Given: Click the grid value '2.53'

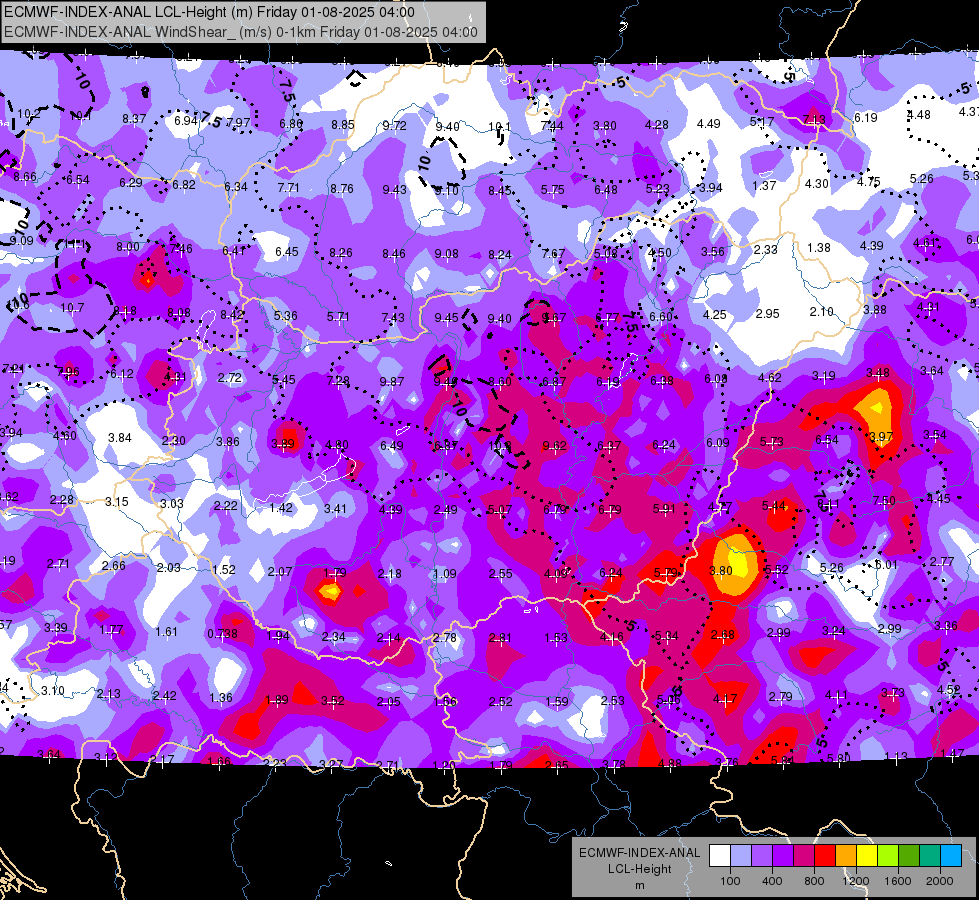Looking at the screenshot, I should [612, 700].
